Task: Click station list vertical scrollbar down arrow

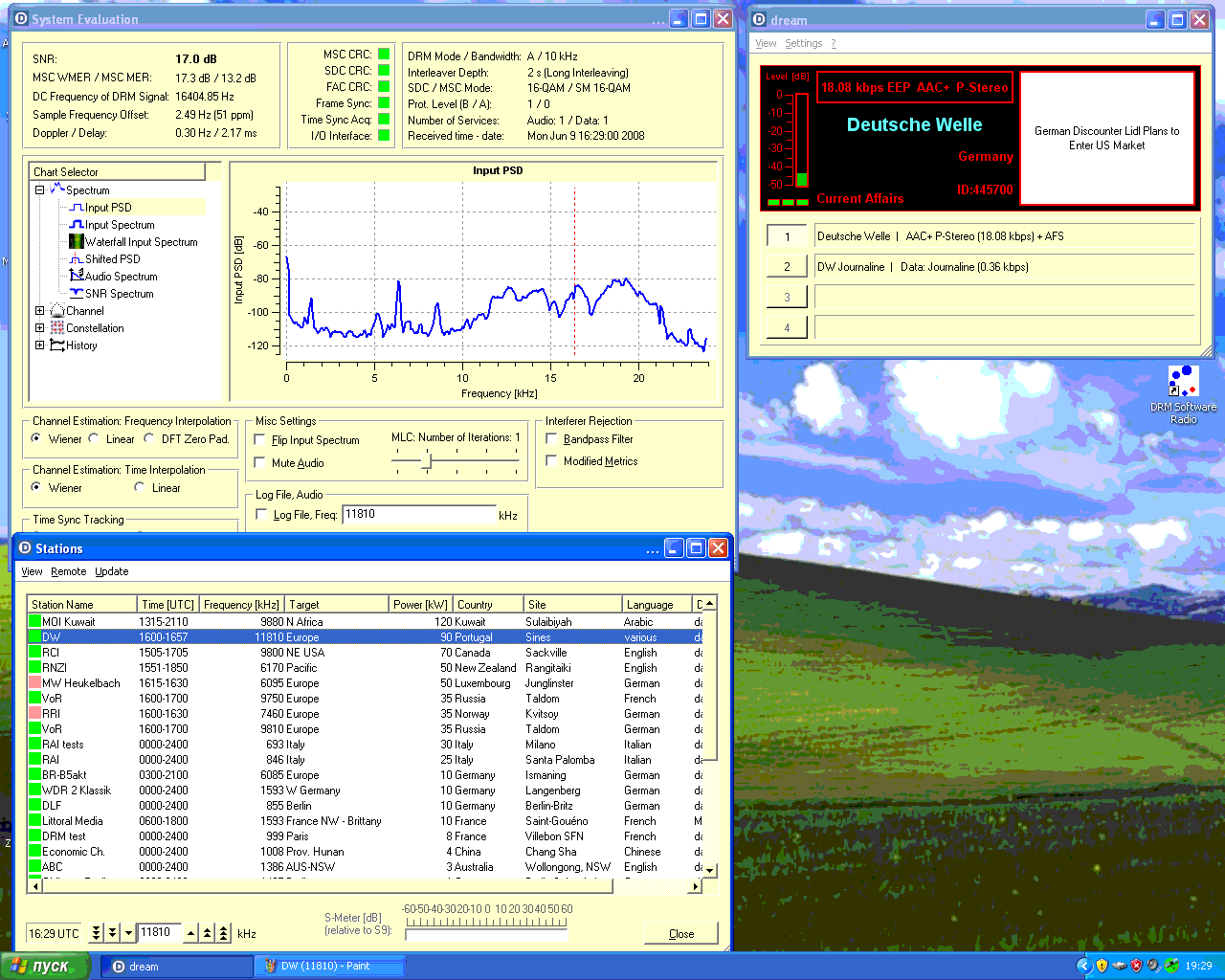Action: pyautogui.click(x=710, y=870)
